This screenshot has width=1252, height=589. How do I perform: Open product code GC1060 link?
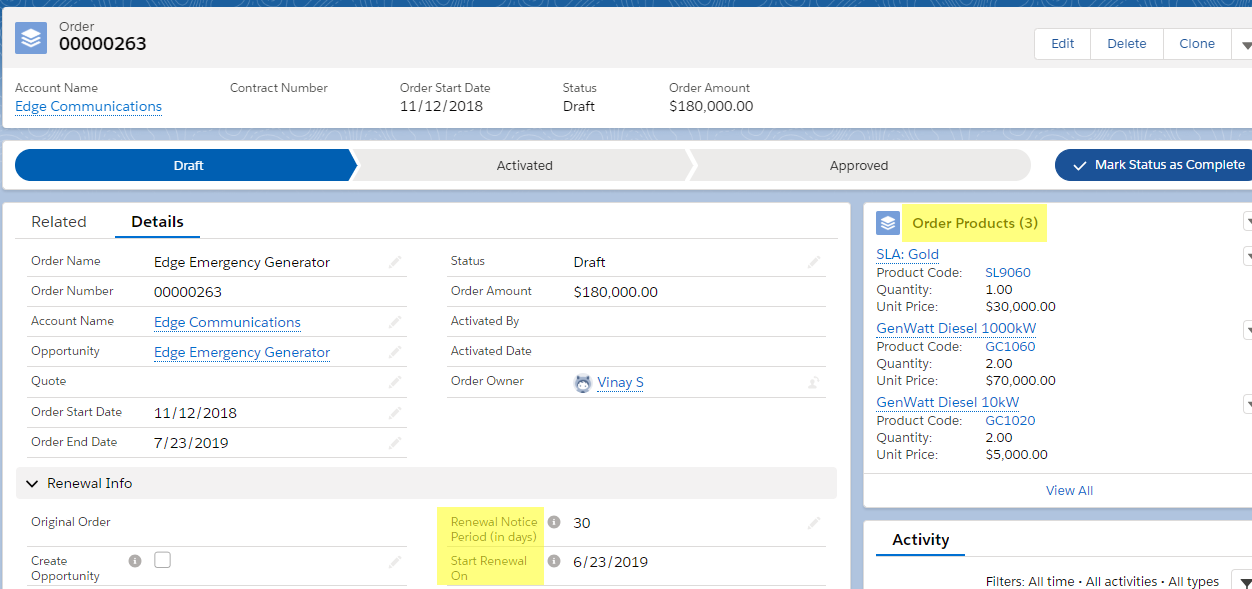point(1010,346)
